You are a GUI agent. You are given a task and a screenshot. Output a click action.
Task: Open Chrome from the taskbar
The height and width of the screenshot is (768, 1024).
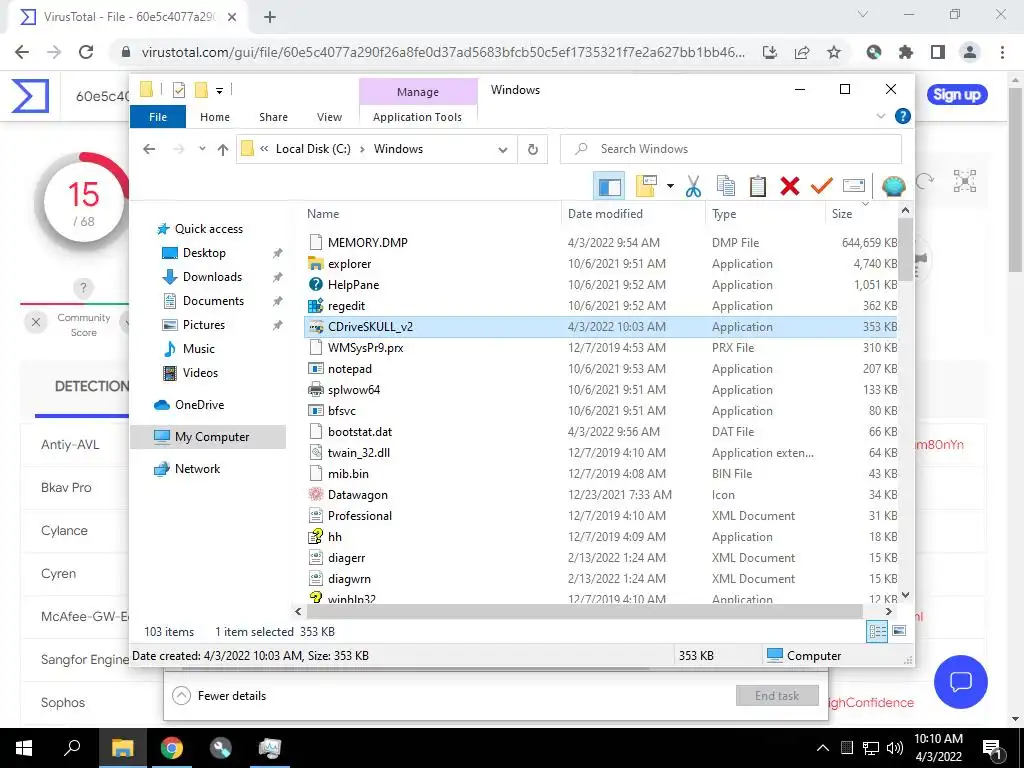click(x=172, y=748)
